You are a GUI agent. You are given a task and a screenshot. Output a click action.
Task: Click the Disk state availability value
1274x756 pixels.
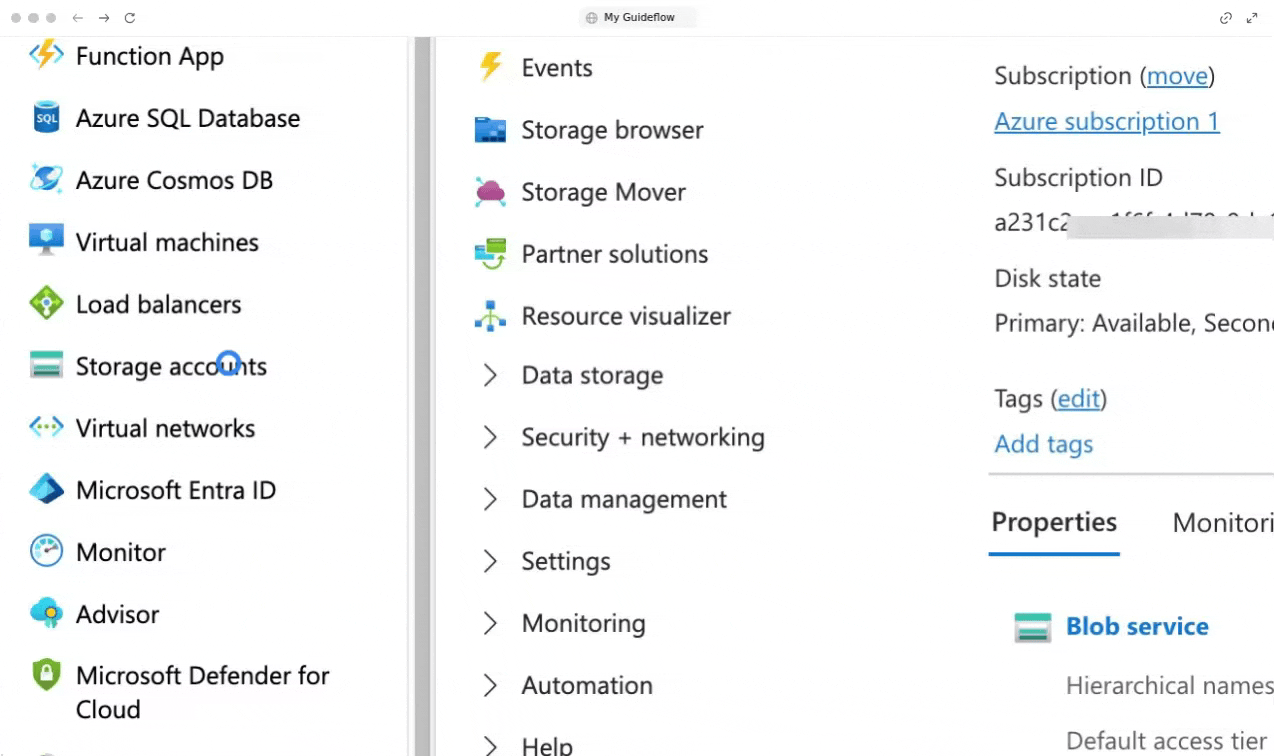[x=1134, y=324]
